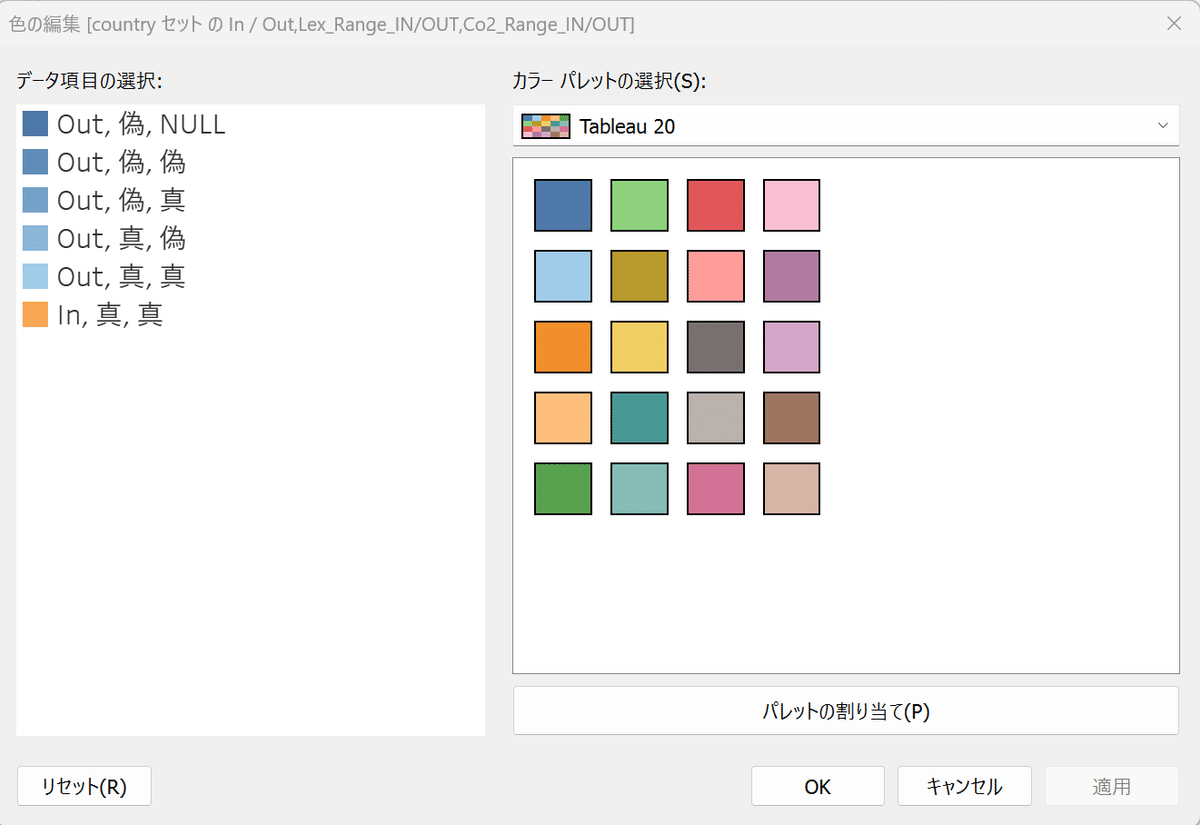Pick the red palette swatch
The image size is (1200, 825).
point(716,205)
